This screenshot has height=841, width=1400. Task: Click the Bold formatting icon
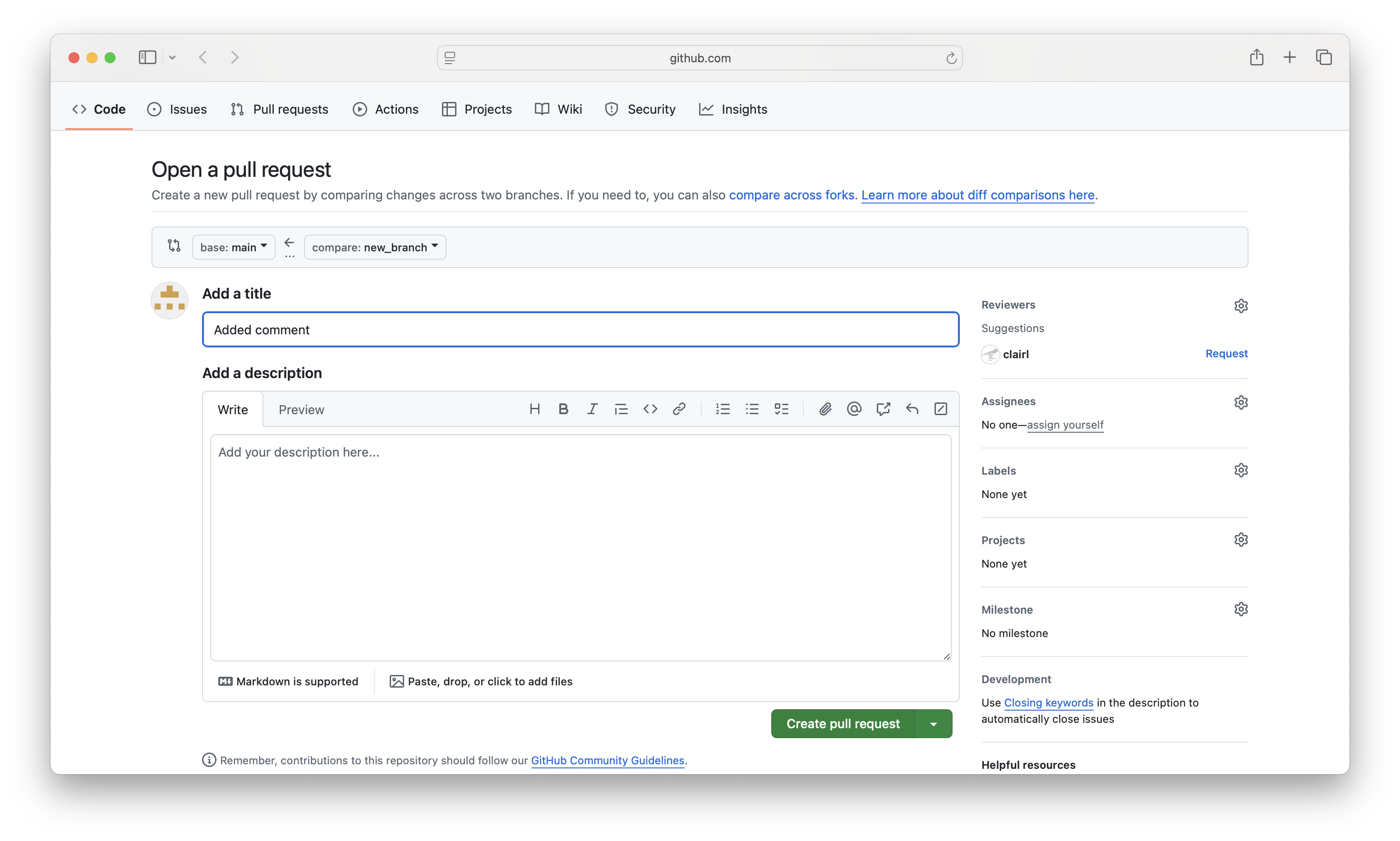click(563, 409)
